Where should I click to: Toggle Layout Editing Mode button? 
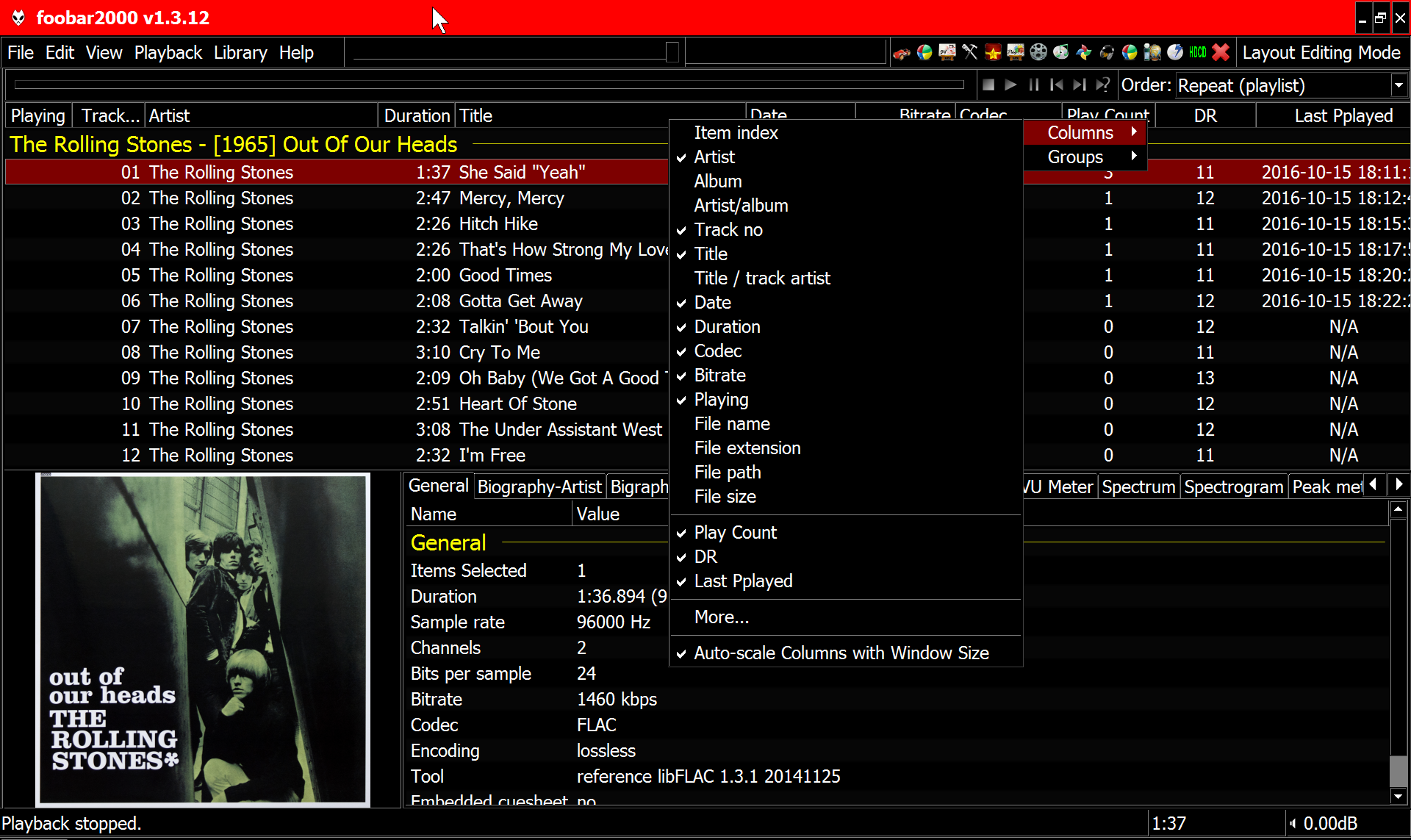[1321, 52]
